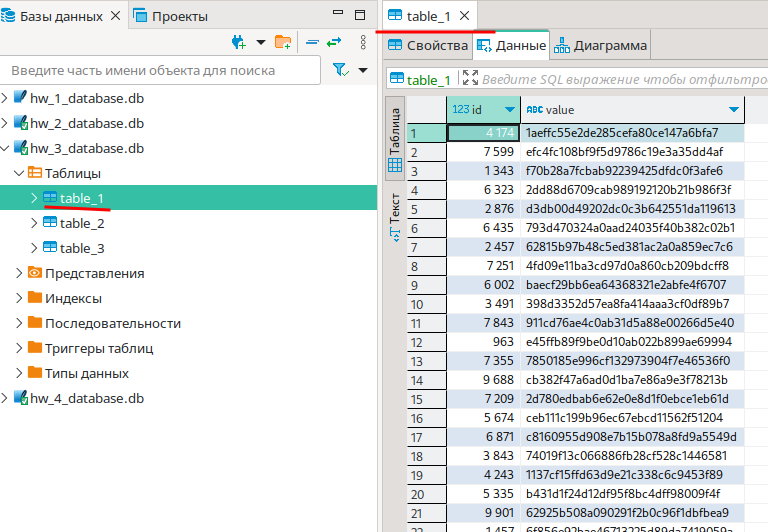Screen dimensions: 768x532
Task: Open the Свойства tab
Action: 428,46
